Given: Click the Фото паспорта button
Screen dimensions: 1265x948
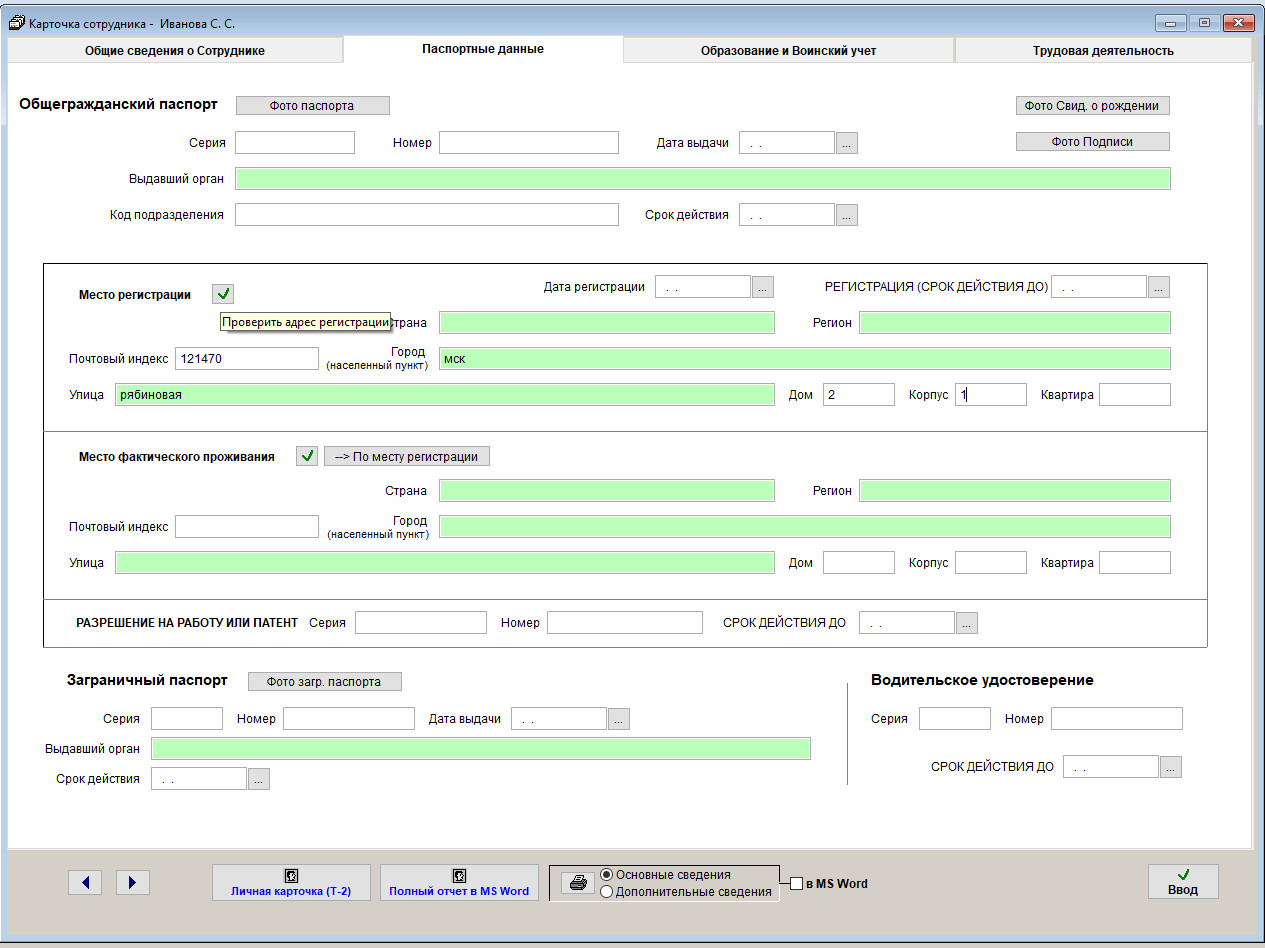Looking at the screenshot, I should [312, 105].
